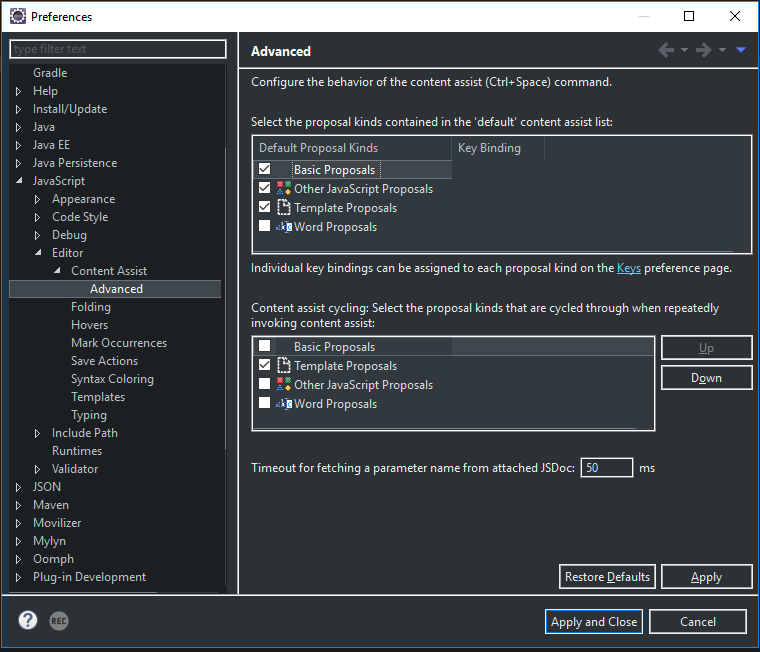Open the forward history dropdown arrow
Image resolution: width=760 pixels, height=652 pixels.
coord(722,50)
